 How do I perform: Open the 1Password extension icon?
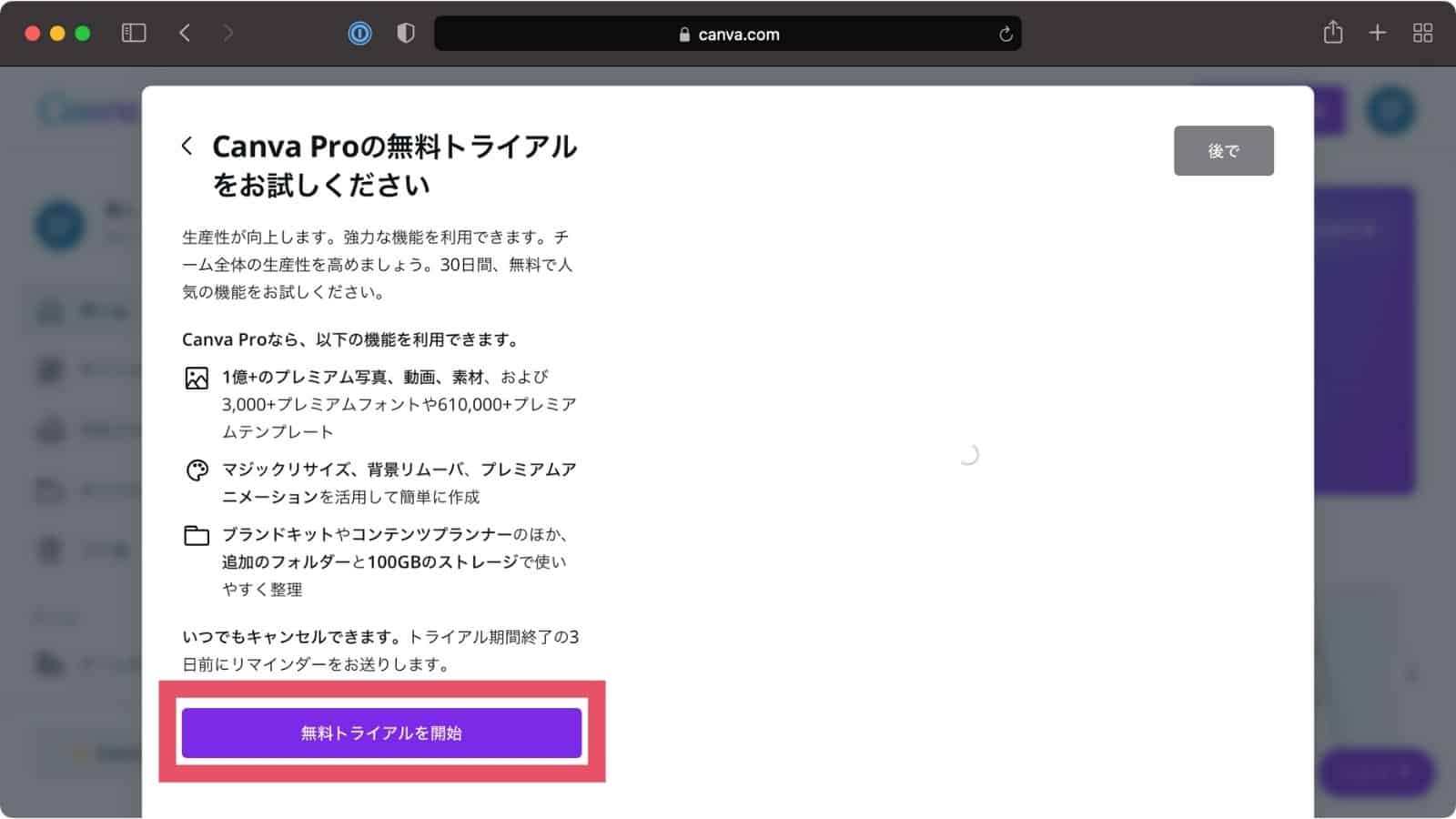(x=360, y=34)
